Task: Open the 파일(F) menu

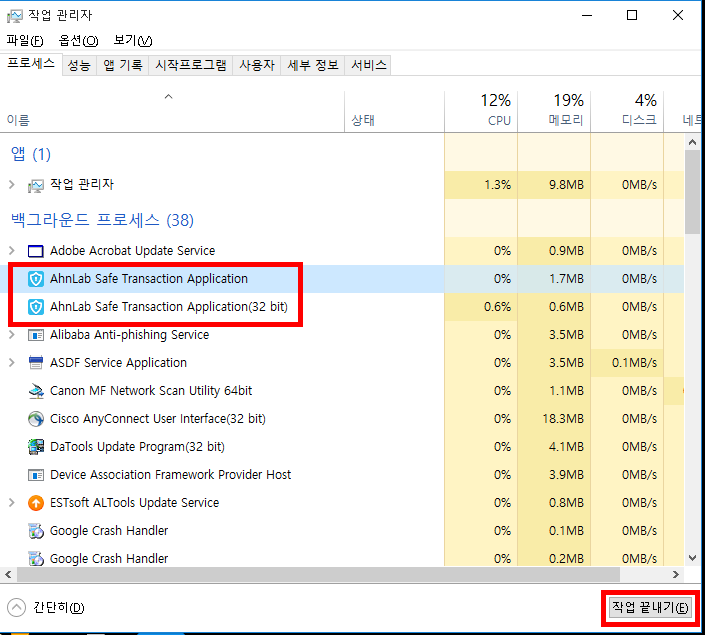Action: (x=25, y=41)
